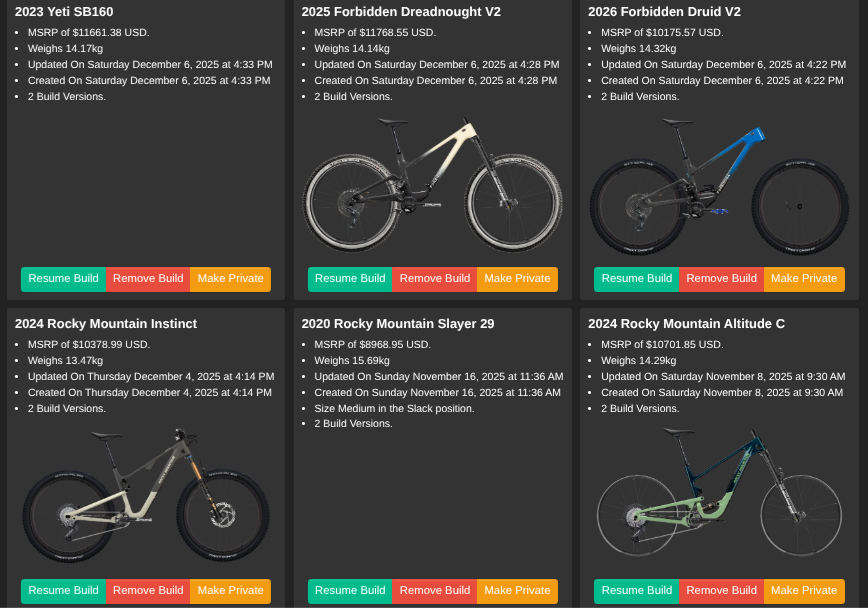Image resolution: width=868 pixels, height=608 pixels.
Task: Resume the Rocky Mountain Instinct build
Action: [x=63, y=591]
